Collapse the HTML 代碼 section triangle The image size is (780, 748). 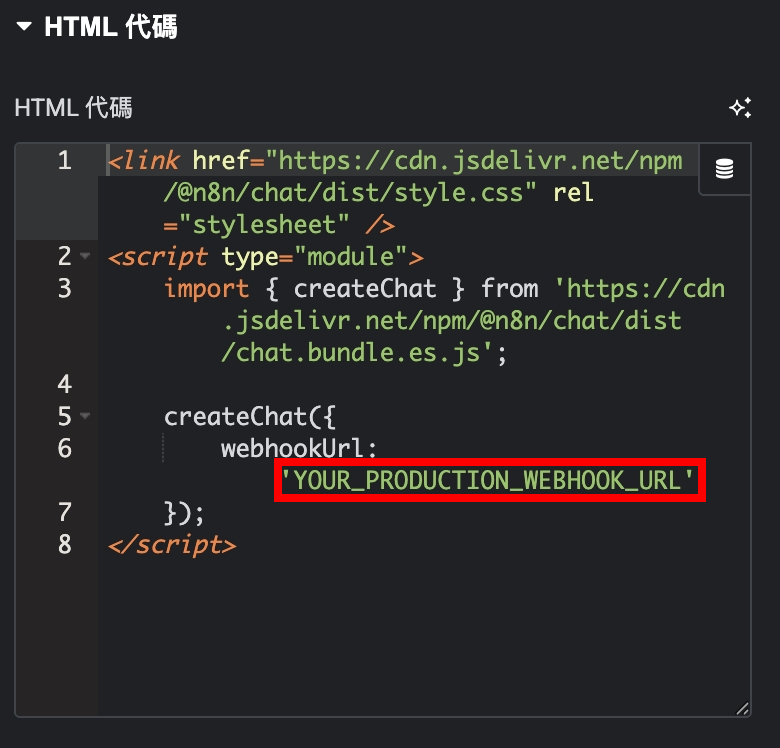tap(24, 26)
